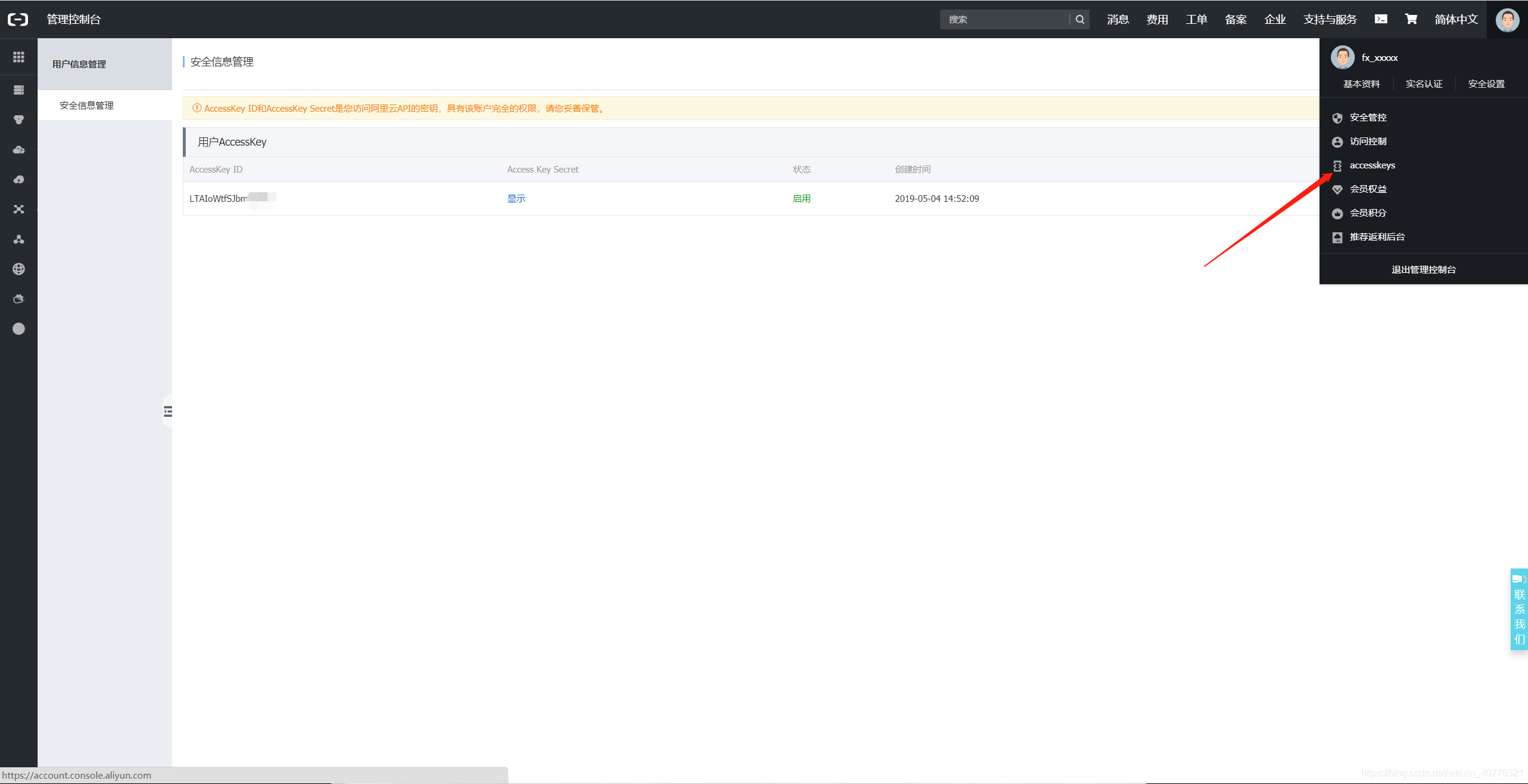1528x784 pixels.
Task: Open the products grid menu icon
Action: 18,57
